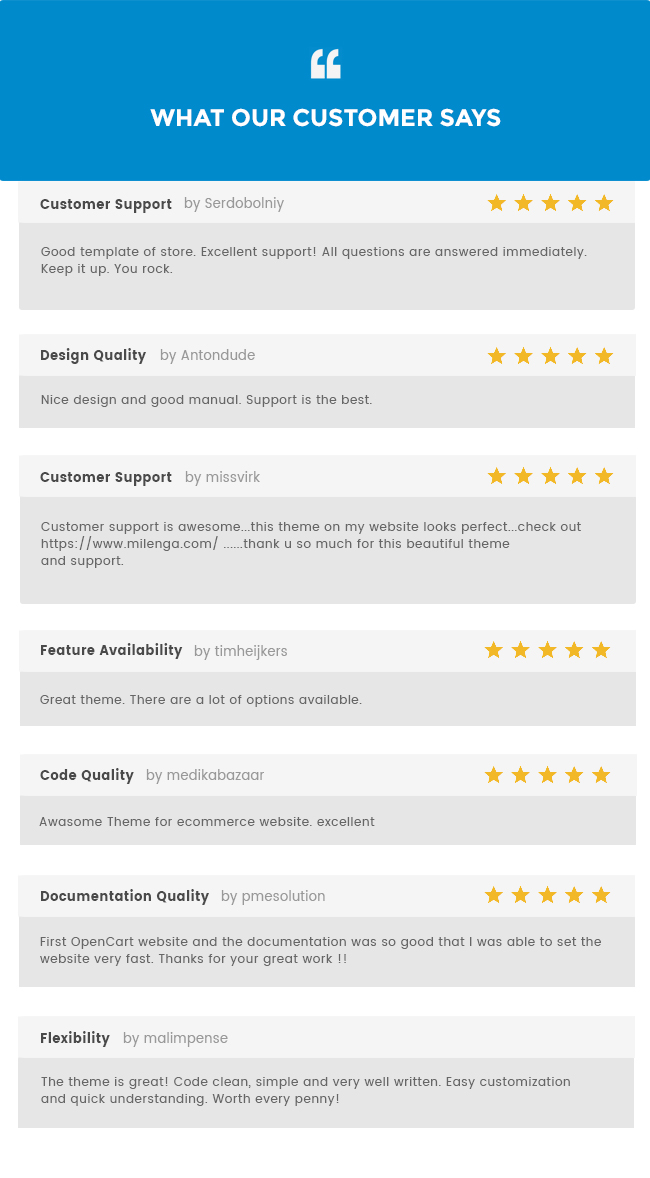Click the fifth star in Antondude's review
Screen dimensions: 650x1178
tap(604, 356)
